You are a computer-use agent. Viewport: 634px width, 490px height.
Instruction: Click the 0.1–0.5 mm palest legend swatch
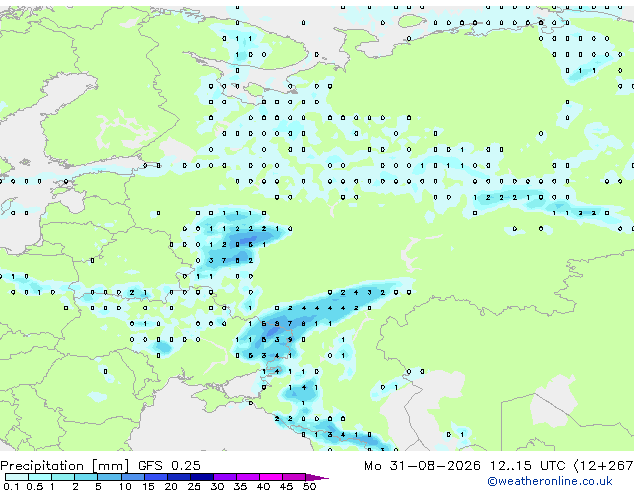pyautogui.click(x=17, y=477)
